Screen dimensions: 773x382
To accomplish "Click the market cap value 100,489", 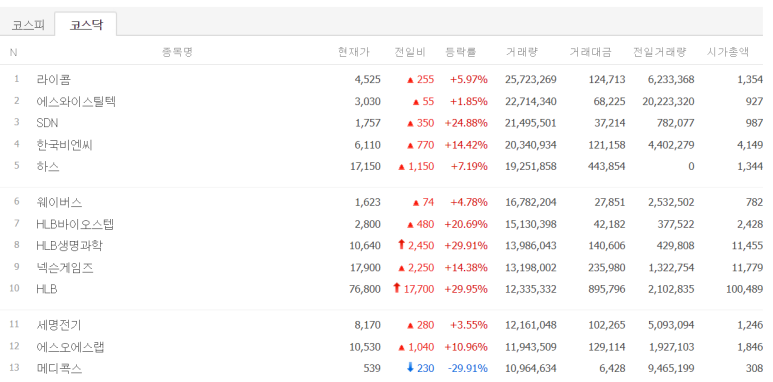I will click(744, 289).
